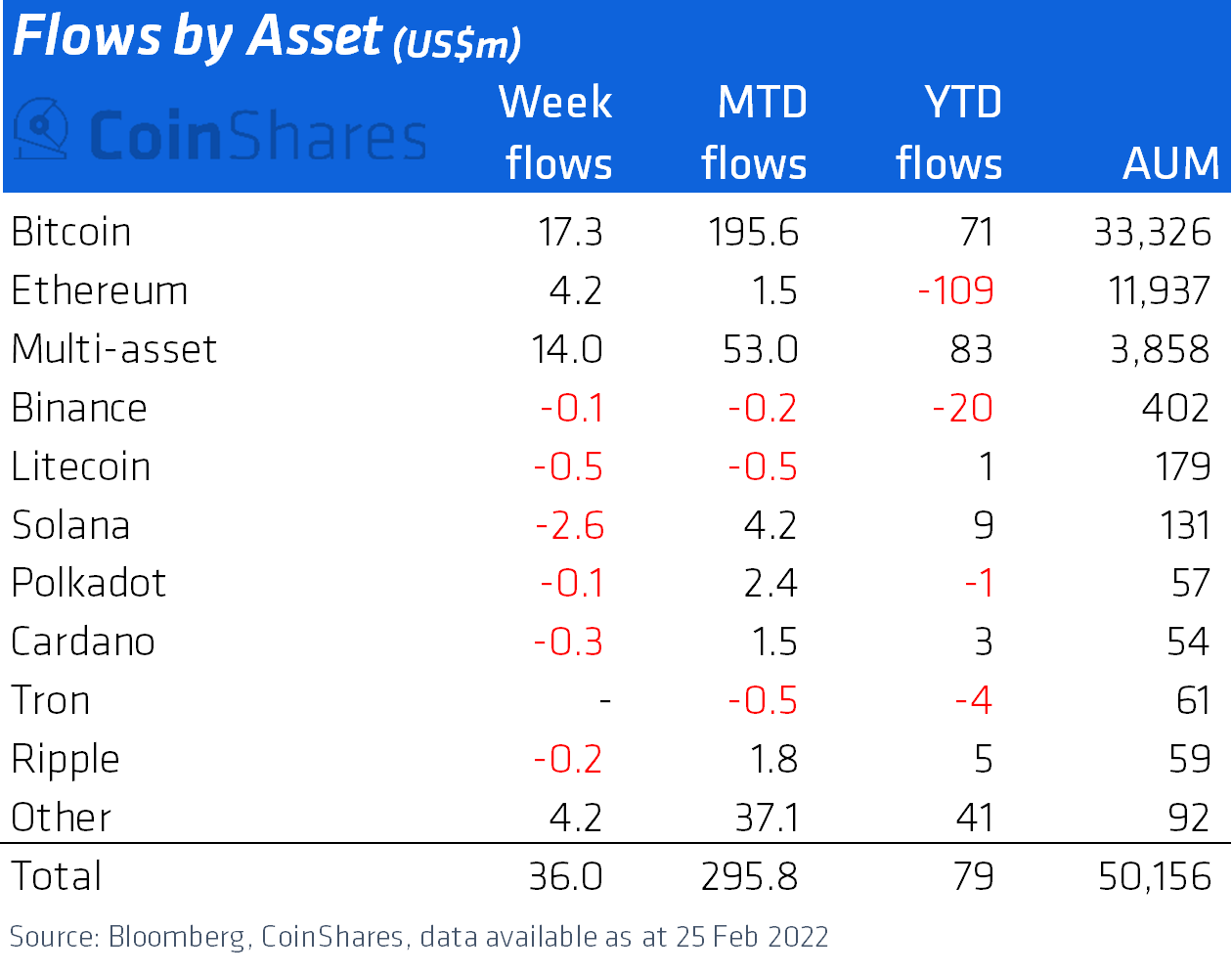Click Ethereum's YTD flows value -109
Viewport: 1232px width, 975px height.
click(956, 291)
